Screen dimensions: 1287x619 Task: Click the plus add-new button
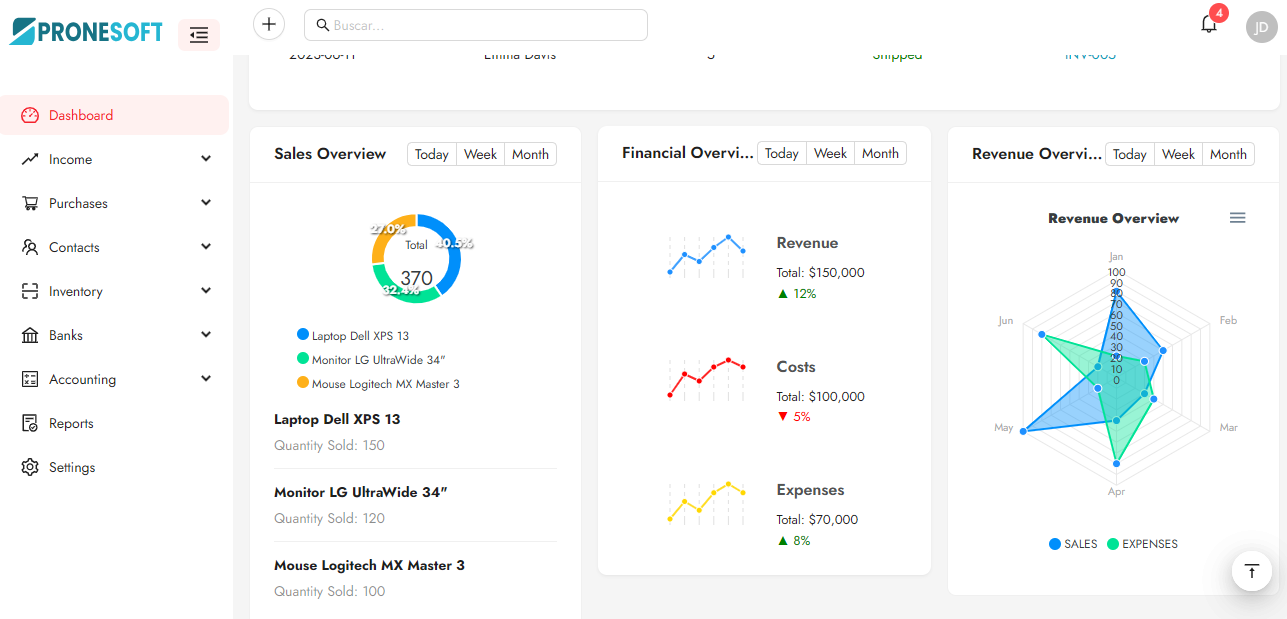pyautogui.click(x=269, y=25)
